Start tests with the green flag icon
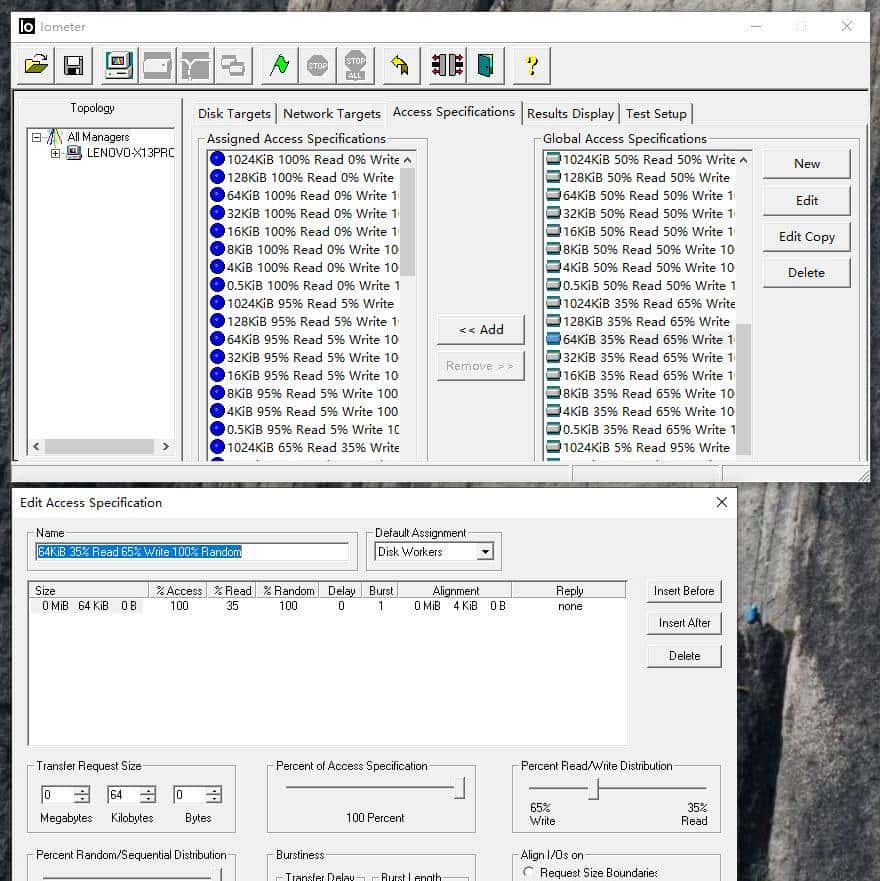 tap(280, 66)
